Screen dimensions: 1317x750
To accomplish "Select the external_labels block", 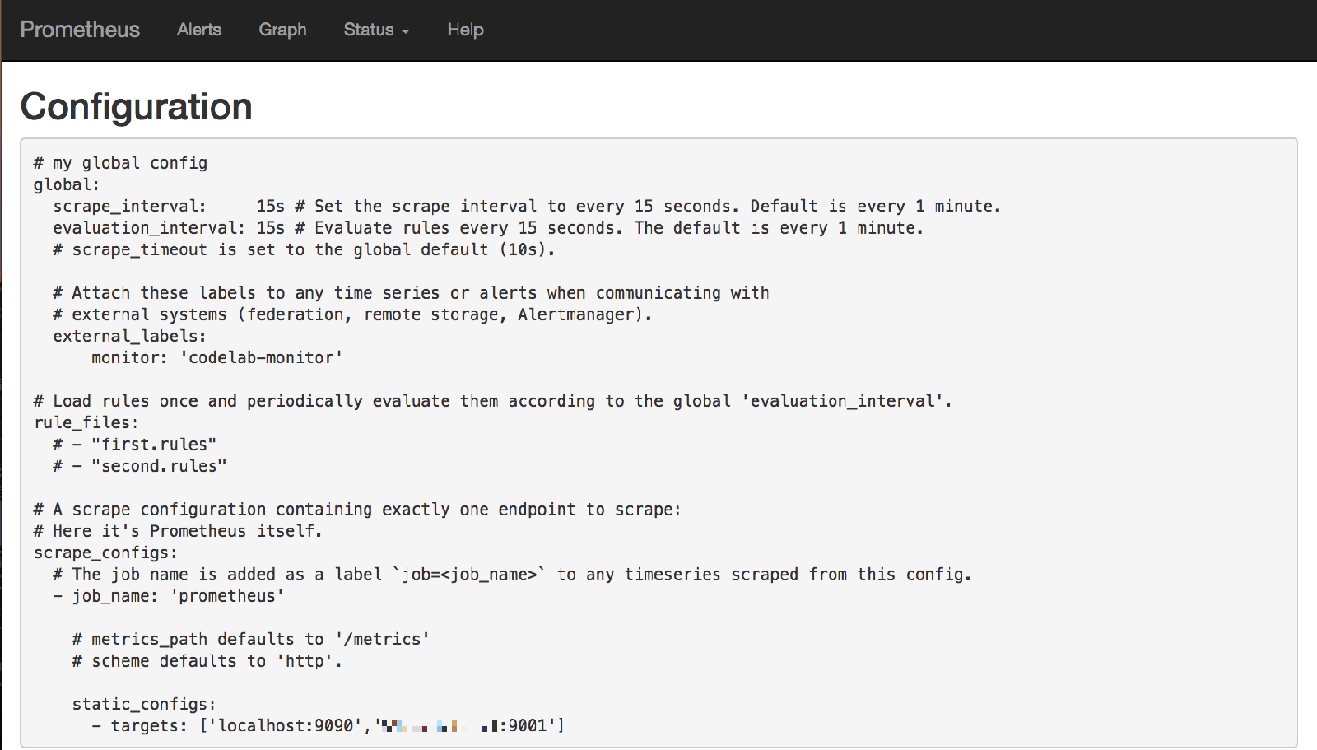I will (113, 336).
